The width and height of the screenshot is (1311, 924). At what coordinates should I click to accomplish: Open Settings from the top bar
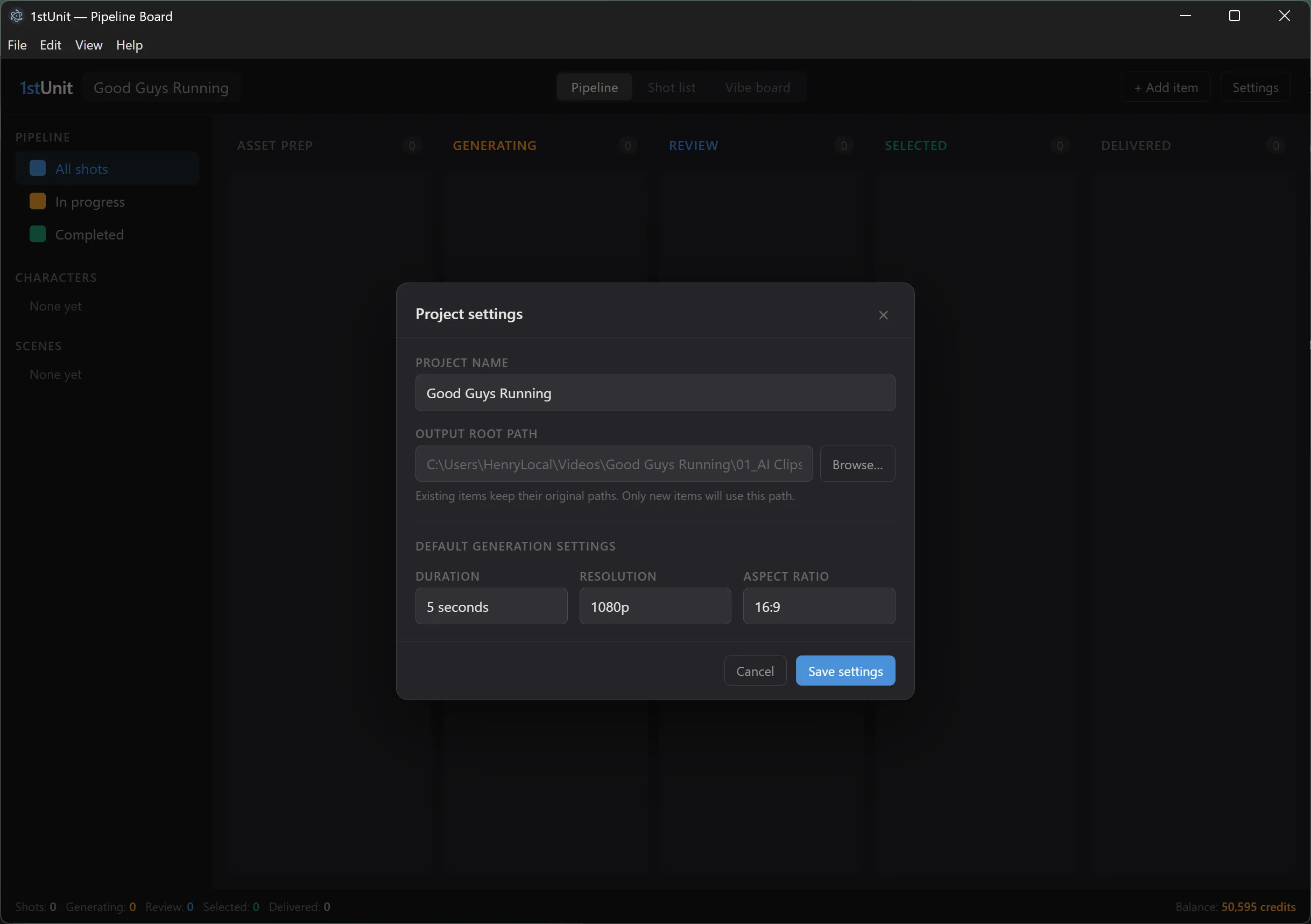pyautogui.click(x=1255, y=87)
